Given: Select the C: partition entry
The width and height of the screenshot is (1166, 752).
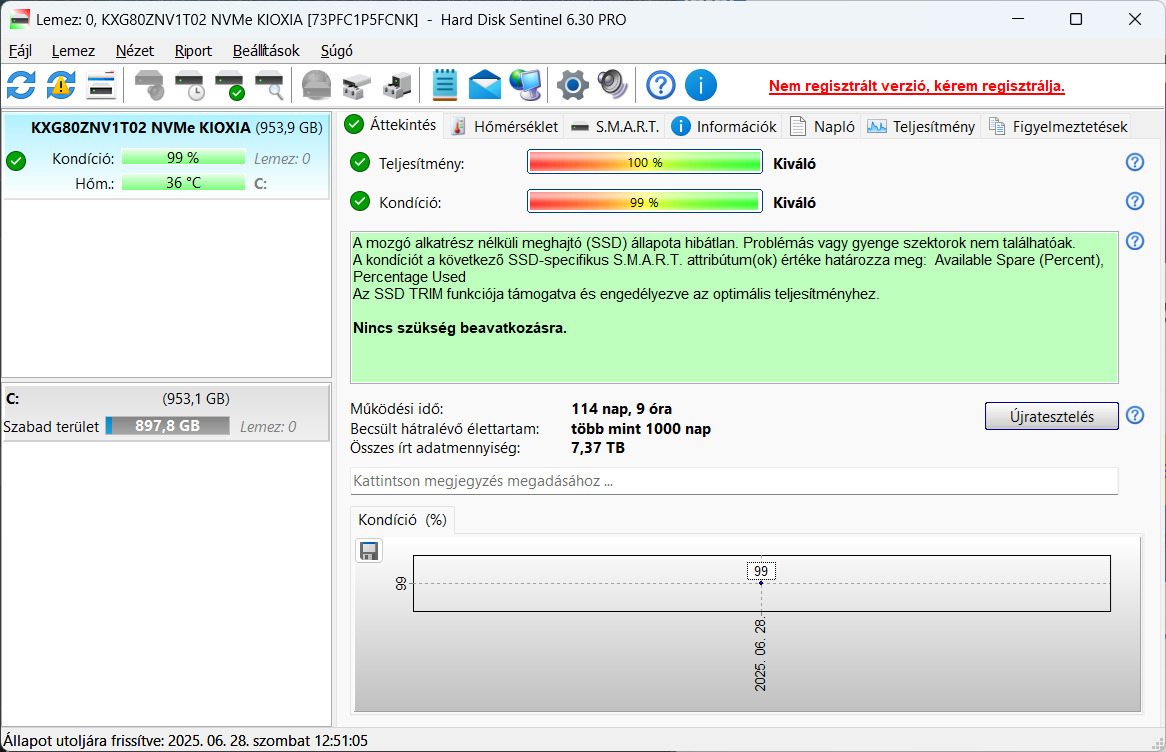Looking at the screenshot, I should click(167, 413).
